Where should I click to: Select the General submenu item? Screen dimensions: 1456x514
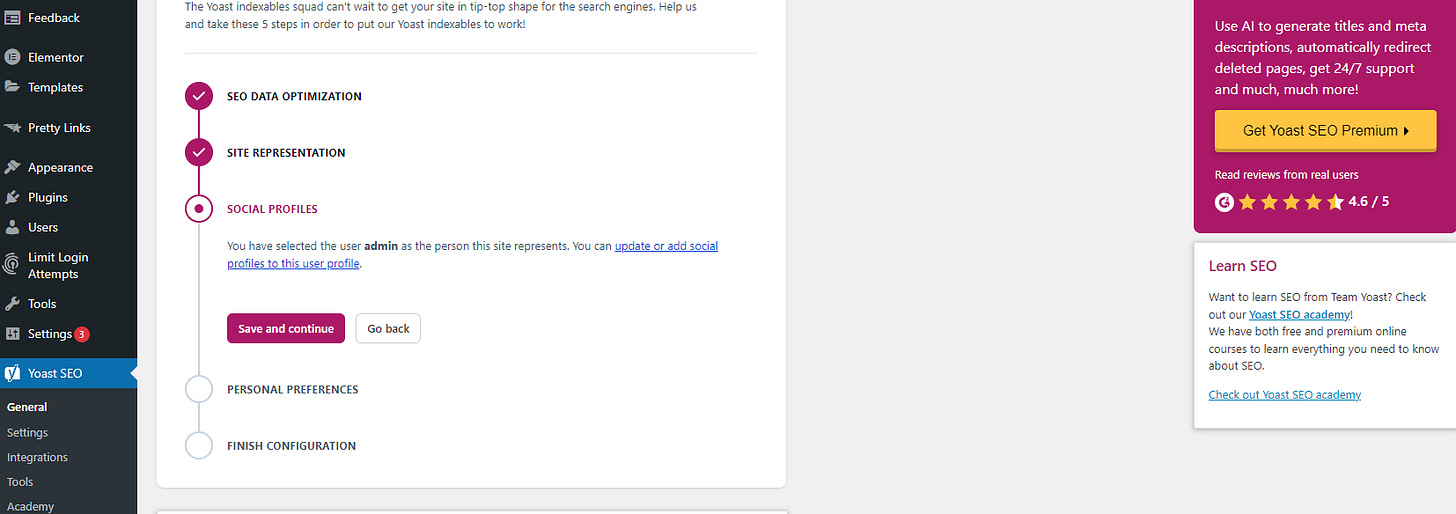point(27,407)
